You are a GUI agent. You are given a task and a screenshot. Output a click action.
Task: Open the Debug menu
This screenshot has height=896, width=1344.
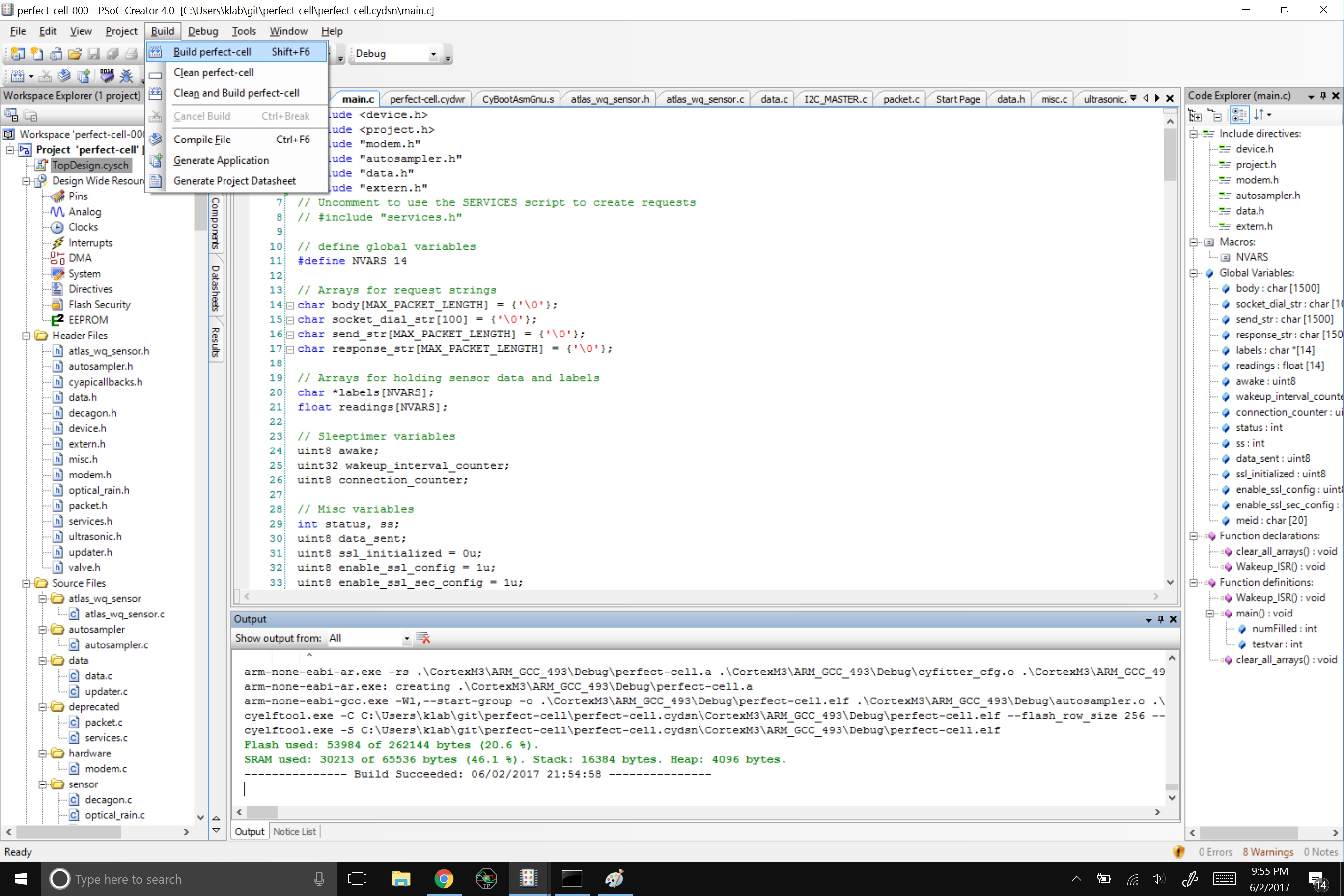pyautogui.click(x=203, y=31)
